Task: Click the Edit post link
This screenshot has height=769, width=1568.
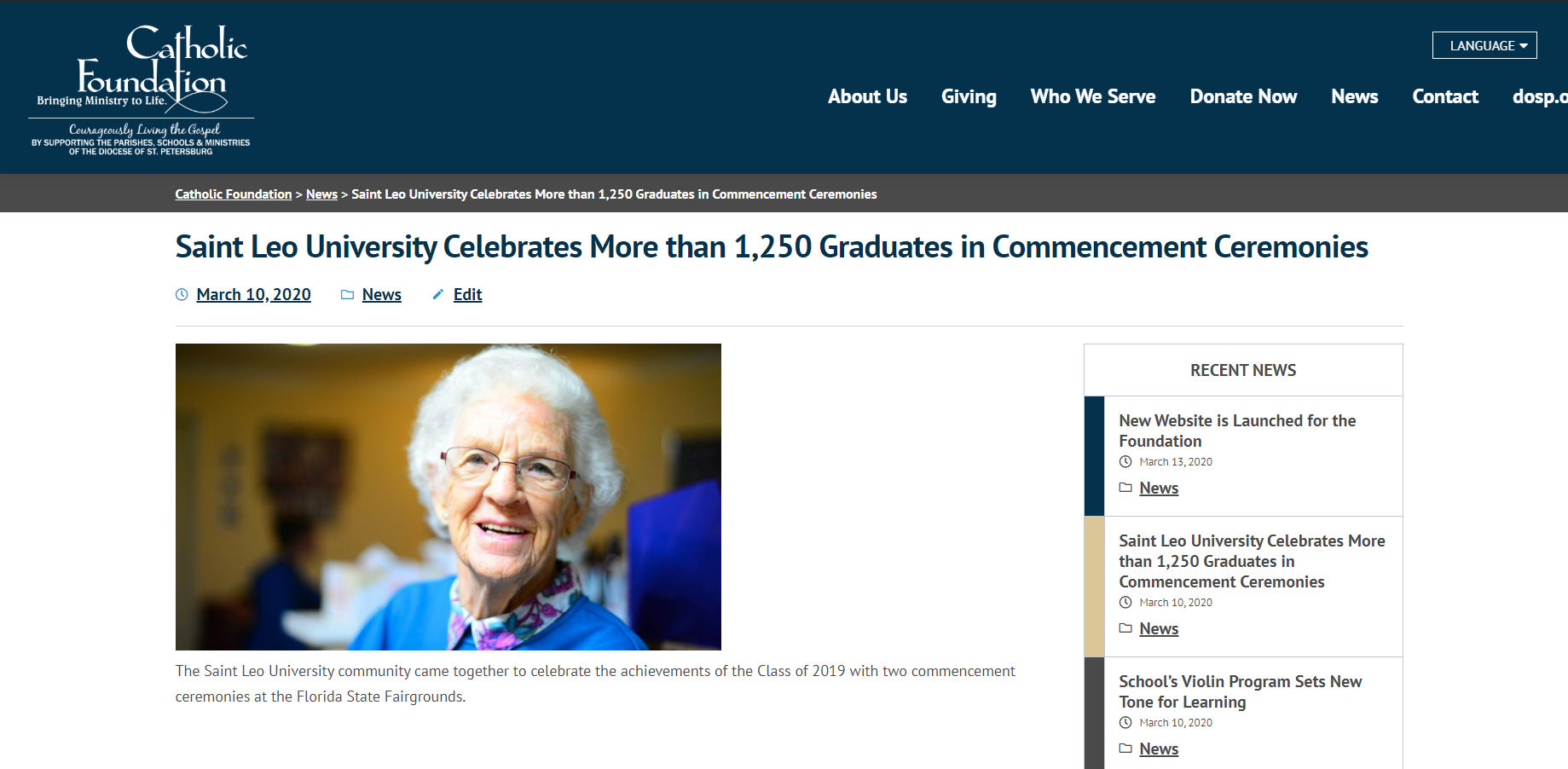Action: point(467,295)
